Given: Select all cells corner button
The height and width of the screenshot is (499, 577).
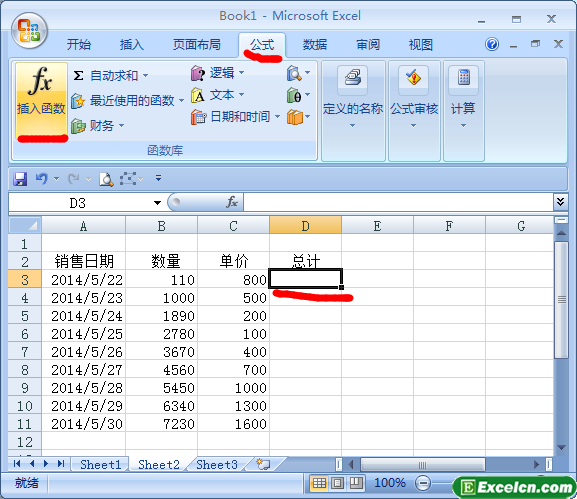Looking at the screenshot, I should (x=25, y=225).
